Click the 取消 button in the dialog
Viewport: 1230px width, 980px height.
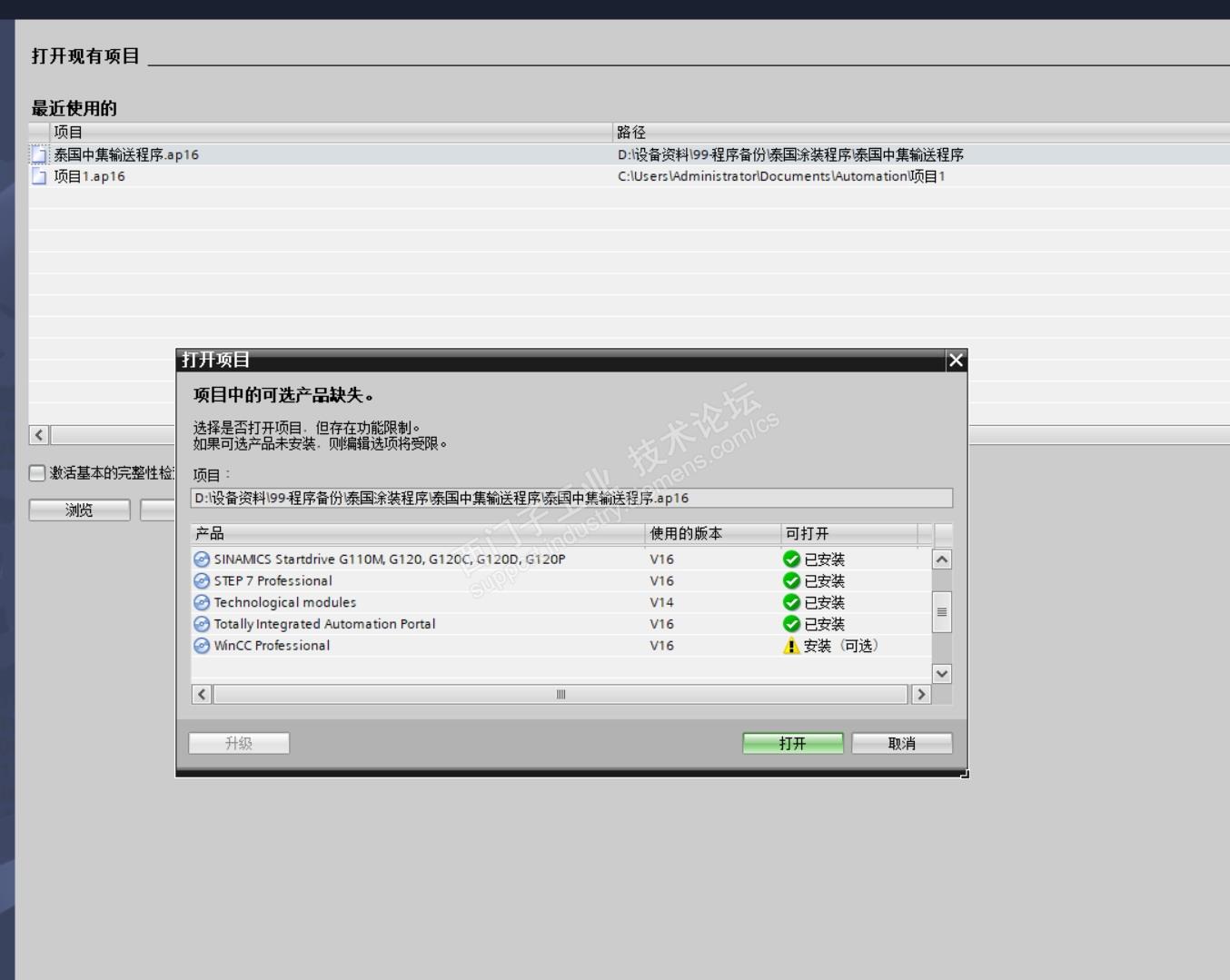pos(902,744)
